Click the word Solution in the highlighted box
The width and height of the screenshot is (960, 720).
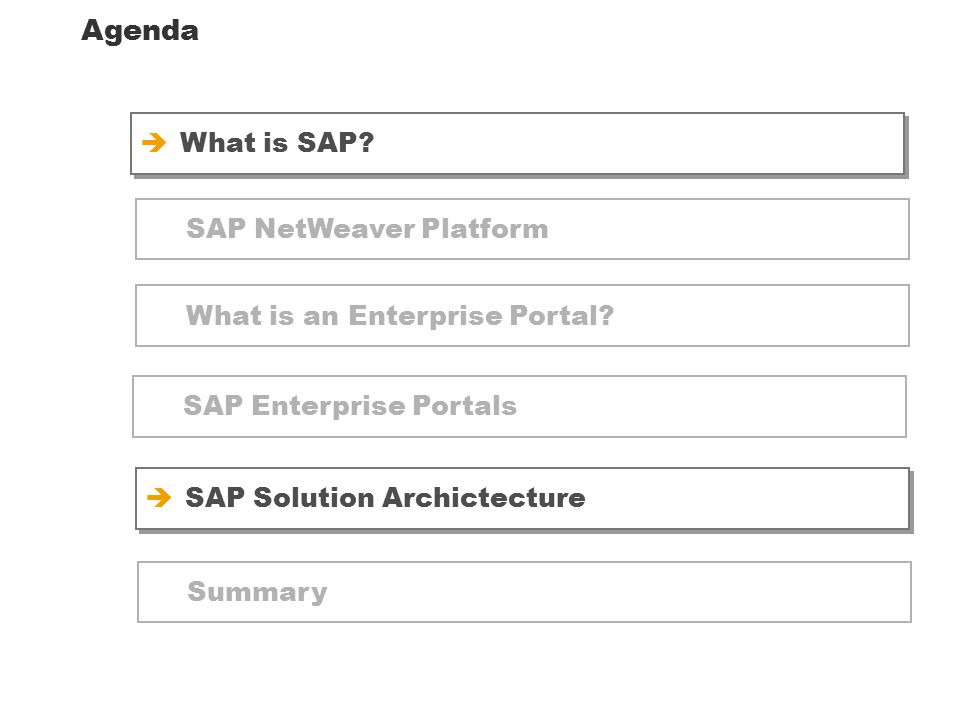click(313, 497)
